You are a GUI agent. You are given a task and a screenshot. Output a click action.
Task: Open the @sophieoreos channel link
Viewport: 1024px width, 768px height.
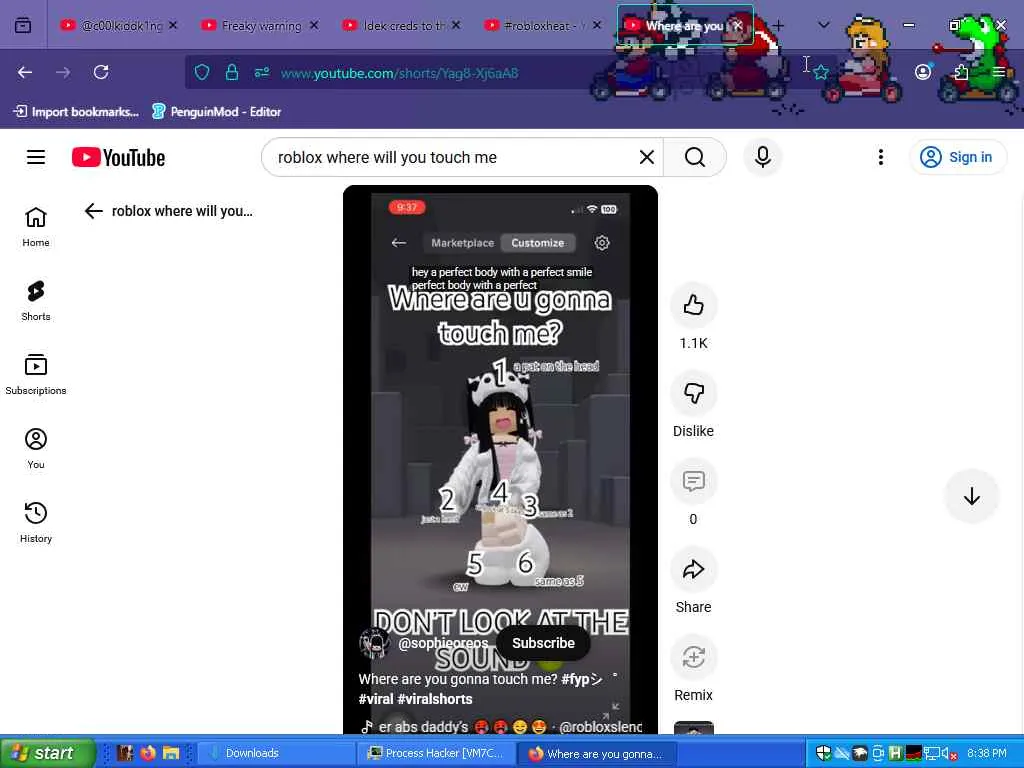443,643
